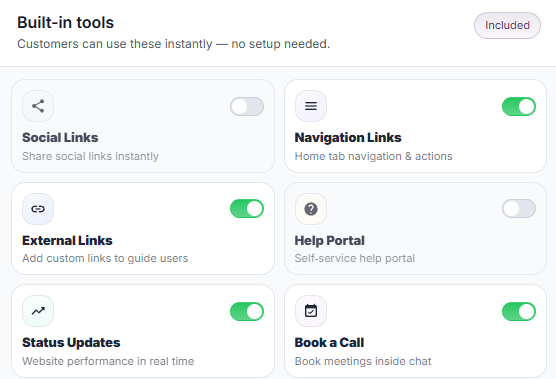This screenshot has width=556, height=379.
Task: Click the Social Links share icon
Action: pos(38,106)
